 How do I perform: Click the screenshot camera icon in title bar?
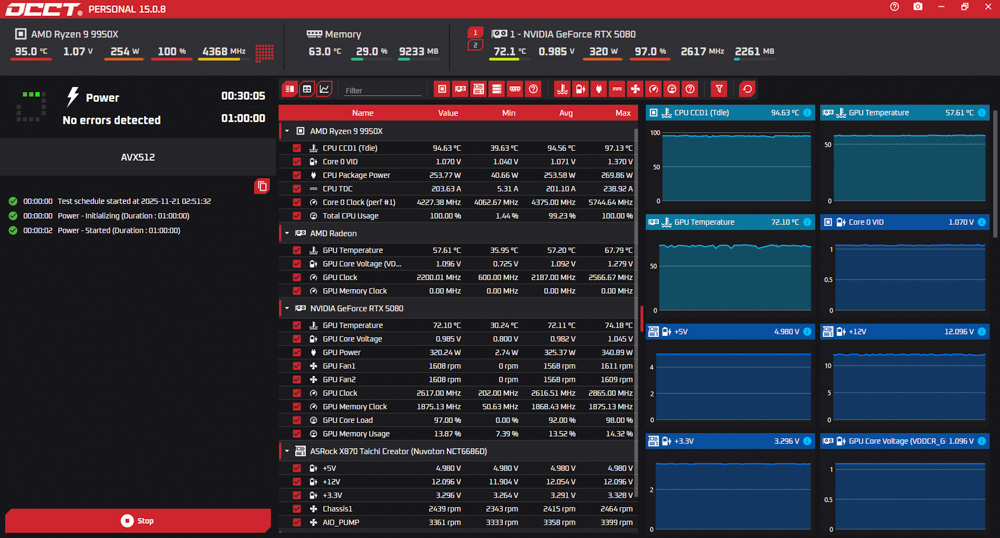(918, 7)
